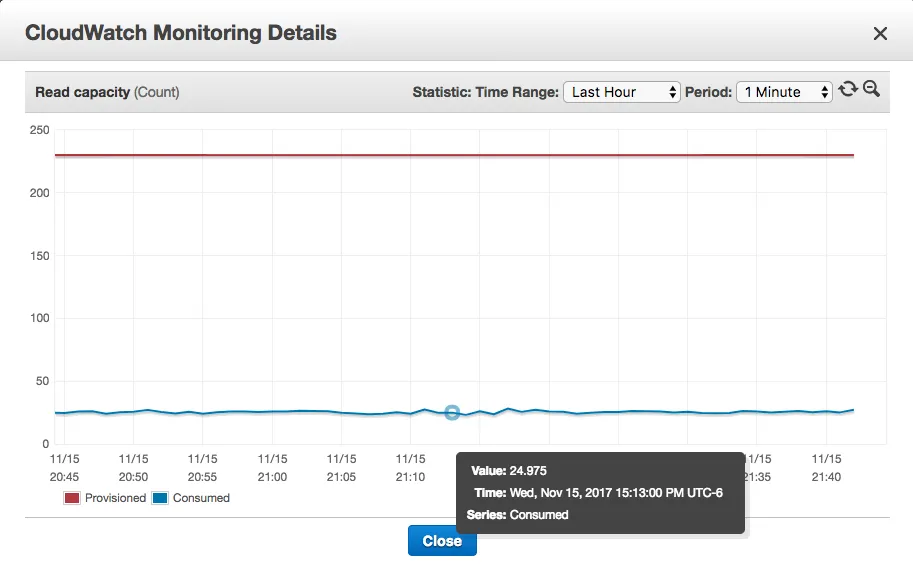Click the red Provisioned capacity line
Viewport: 913px width, 576px height.
coord(454,156)
